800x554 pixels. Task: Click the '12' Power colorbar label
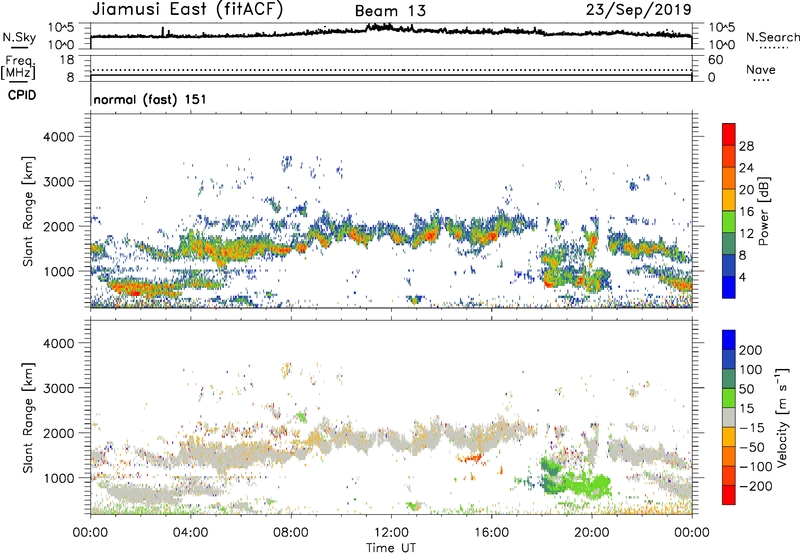(x=746, y=233)
